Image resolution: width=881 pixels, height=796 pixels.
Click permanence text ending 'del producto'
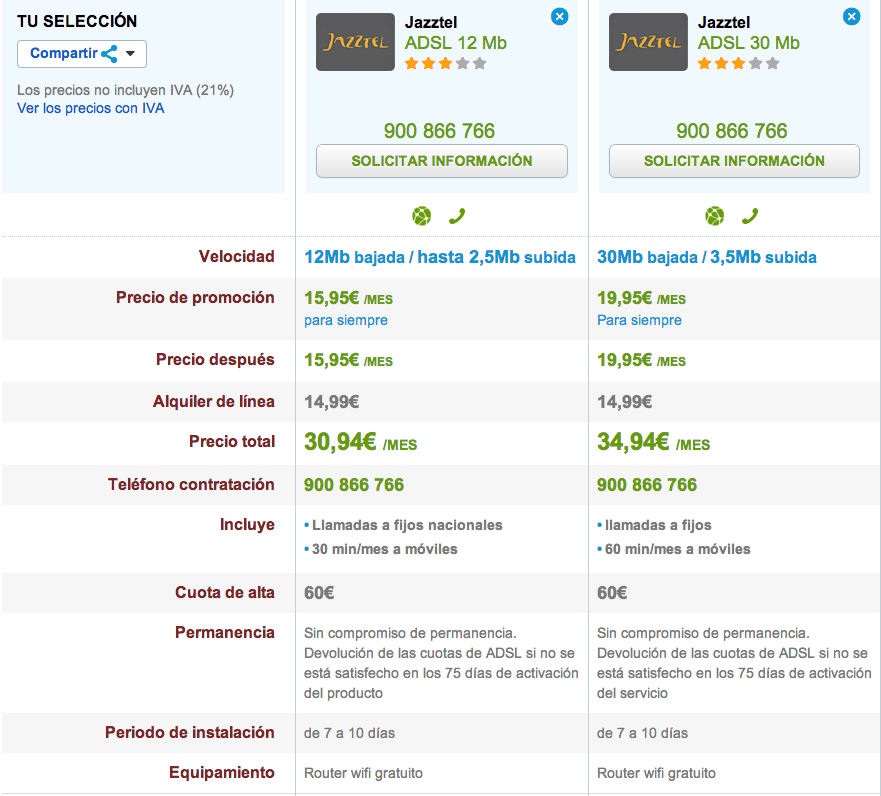(441, 663)
